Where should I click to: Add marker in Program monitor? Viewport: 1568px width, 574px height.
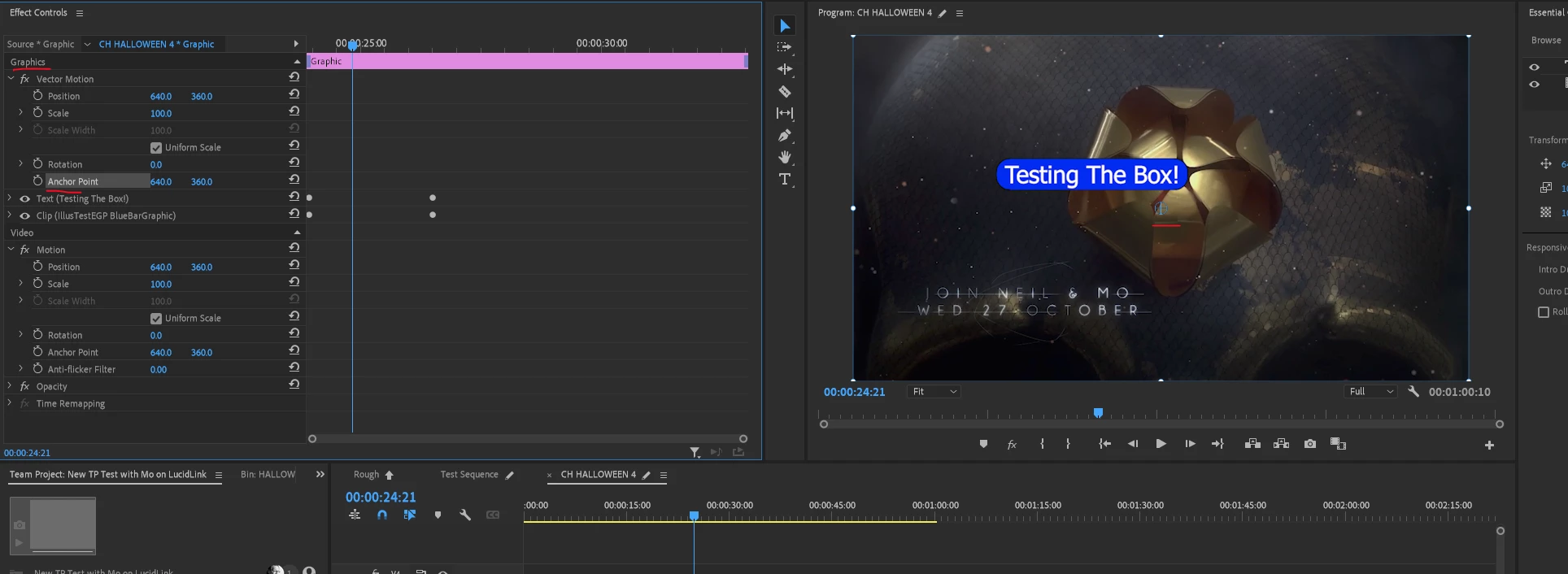[983, 444]
